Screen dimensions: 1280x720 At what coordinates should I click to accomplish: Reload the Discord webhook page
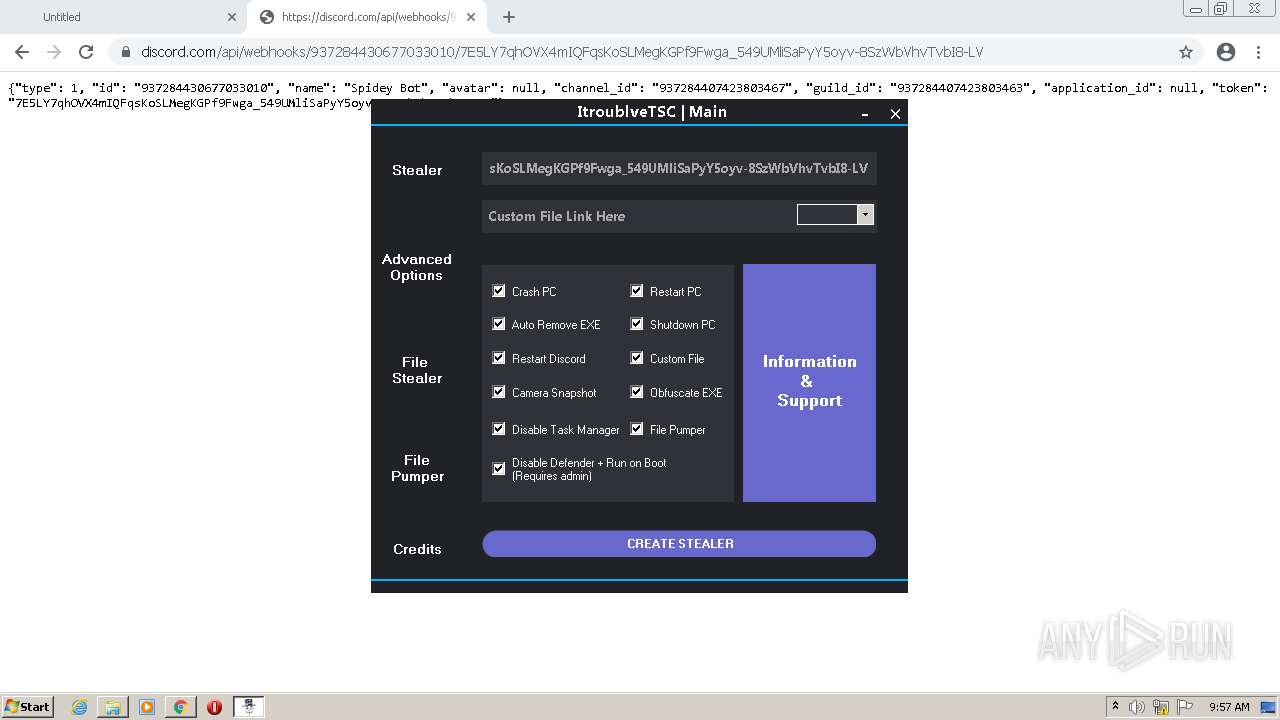pyautogui.click(x=86, y=52)
